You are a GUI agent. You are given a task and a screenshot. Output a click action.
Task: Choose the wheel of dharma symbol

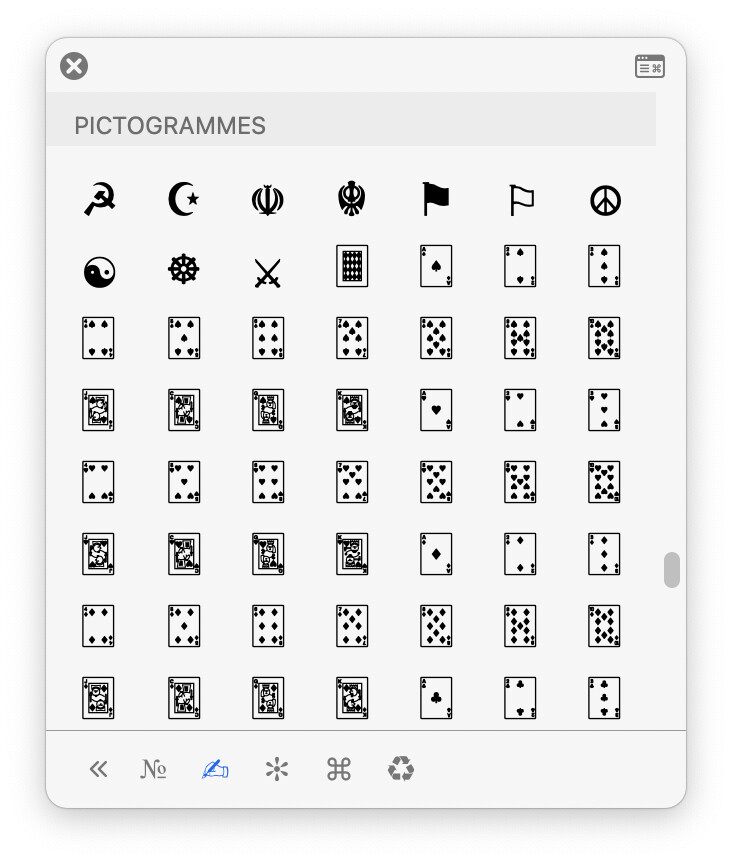[184, 269]
